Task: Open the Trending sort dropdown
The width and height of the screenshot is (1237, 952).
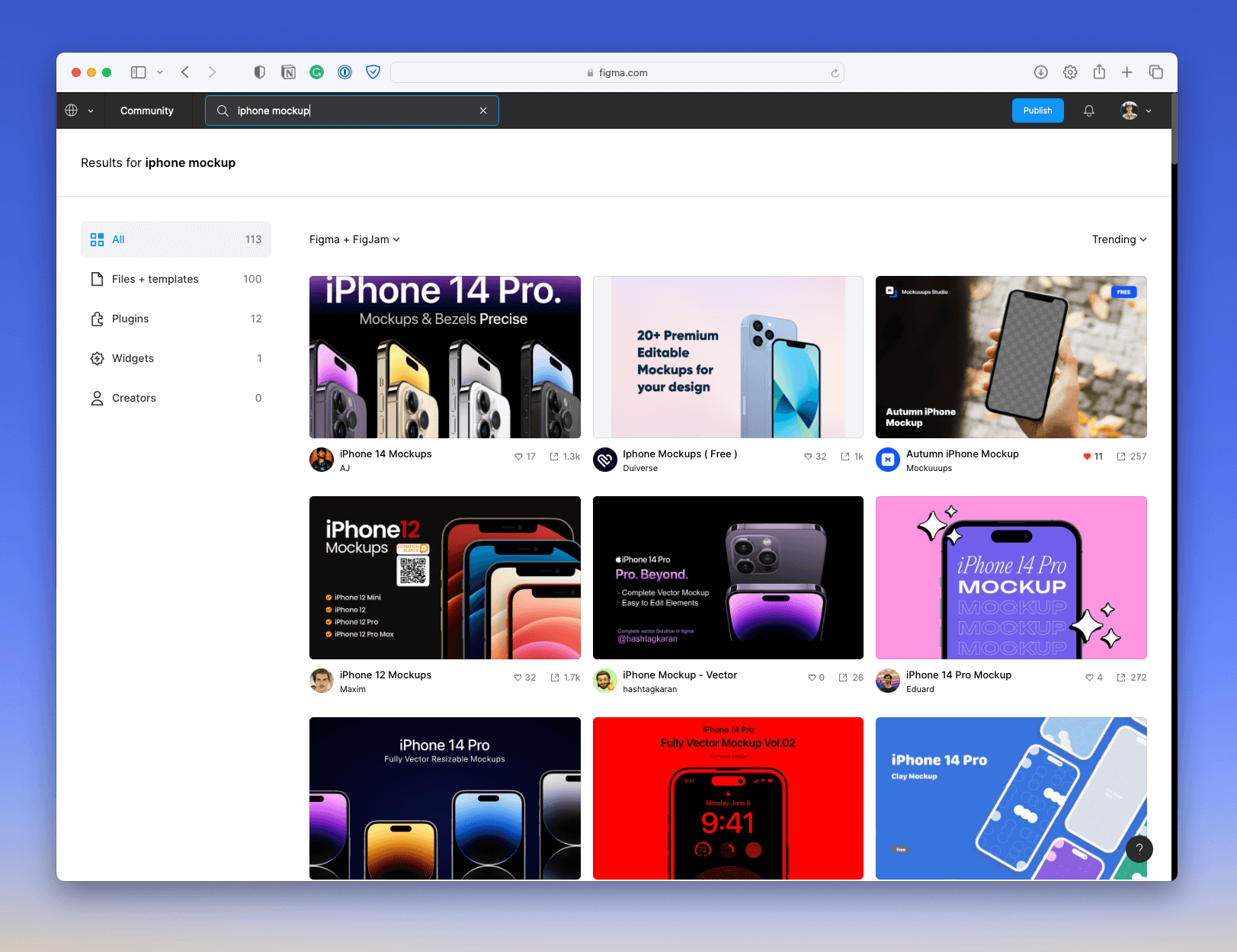Action: [x=1118, y=239]
